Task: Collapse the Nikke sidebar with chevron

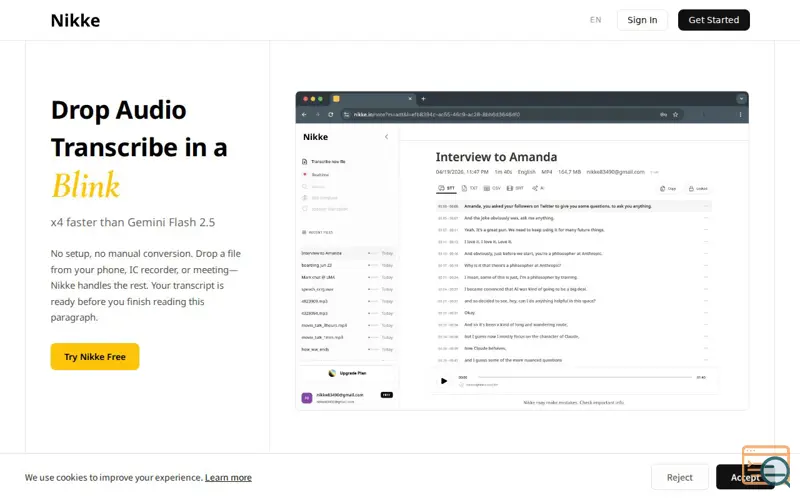Action: [386, 137]
